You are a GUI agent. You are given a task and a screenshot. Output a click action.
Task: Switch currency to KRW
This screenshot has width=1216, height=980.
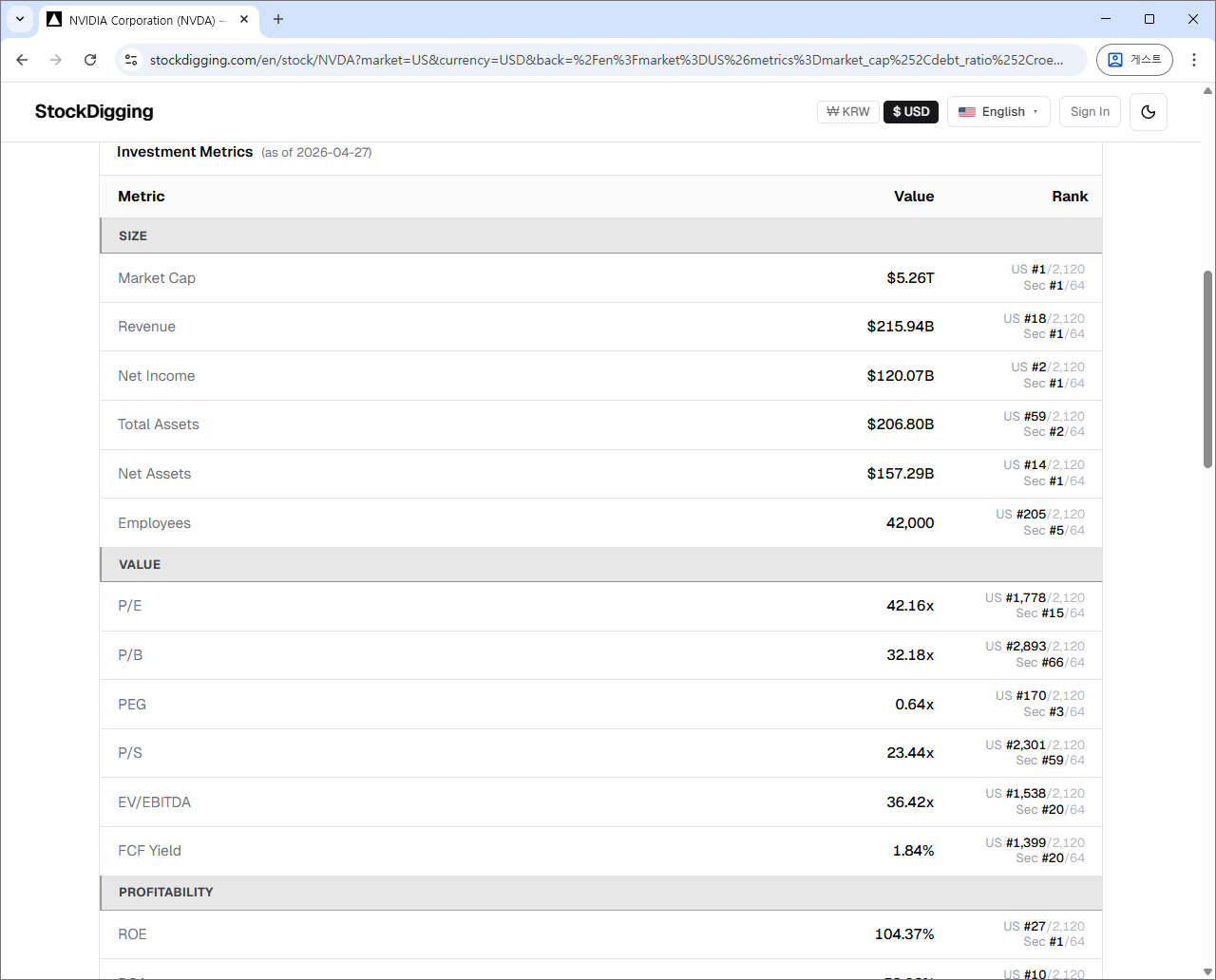coord(848,112)
